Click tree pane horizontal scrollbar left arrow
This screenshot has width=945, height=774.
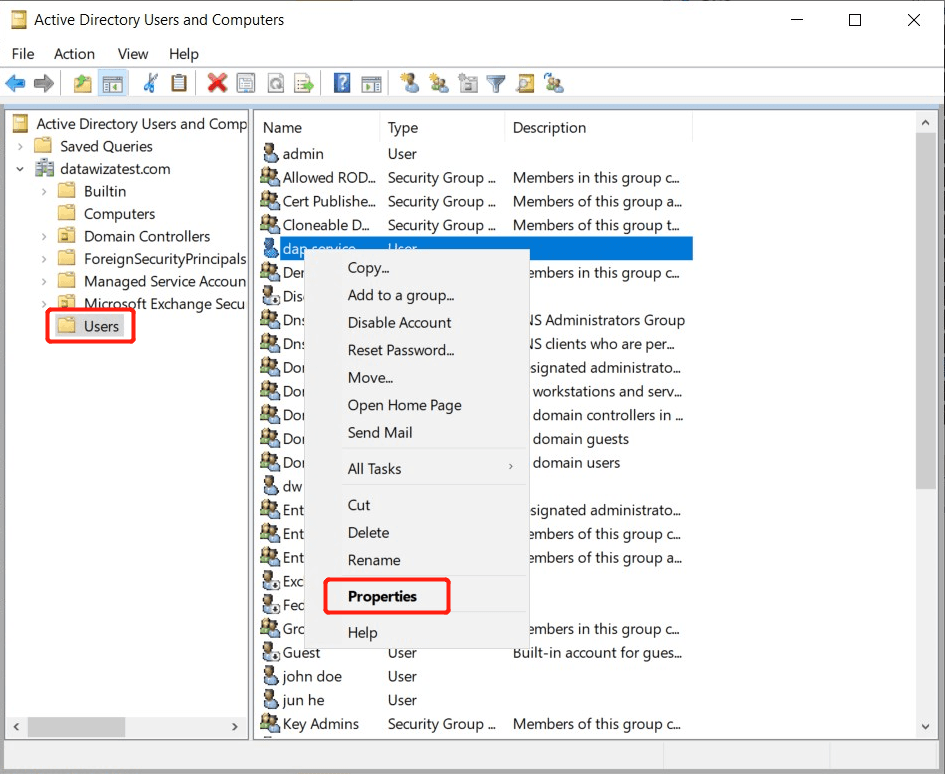16,726
